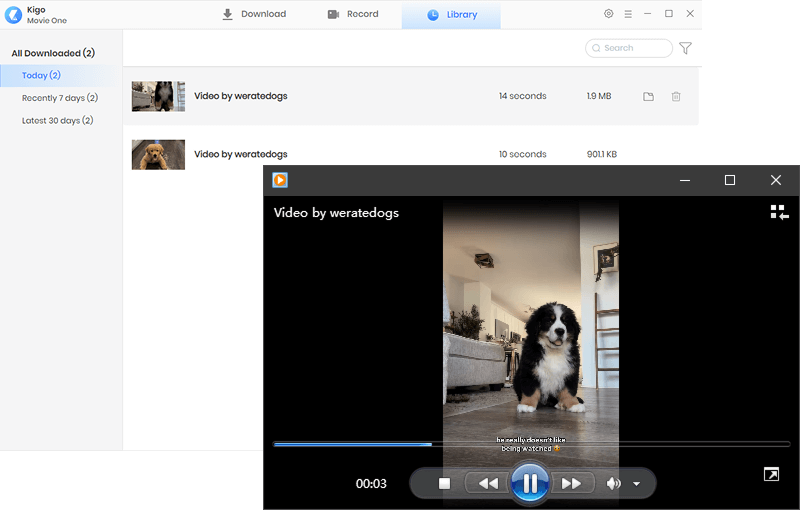Delete the 1.9 MB video

(676, 96)
